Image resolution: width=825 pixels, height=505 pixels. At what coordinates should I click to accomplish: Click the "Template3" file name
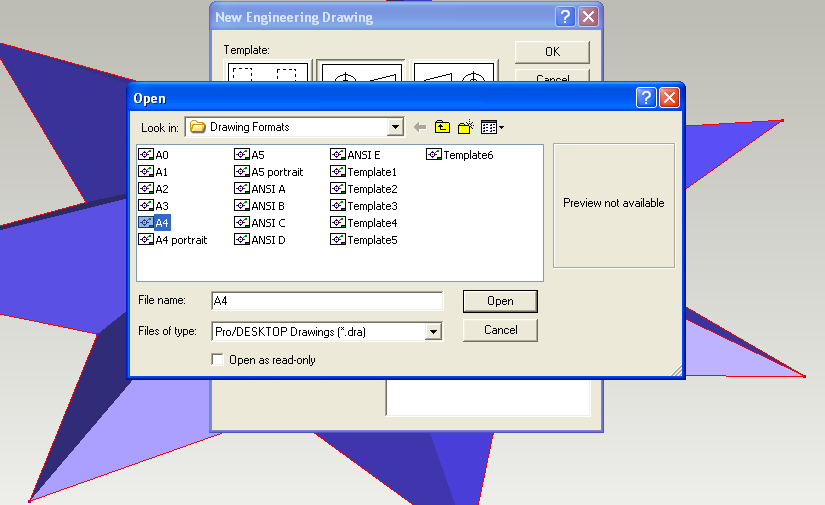click(373, 206)
